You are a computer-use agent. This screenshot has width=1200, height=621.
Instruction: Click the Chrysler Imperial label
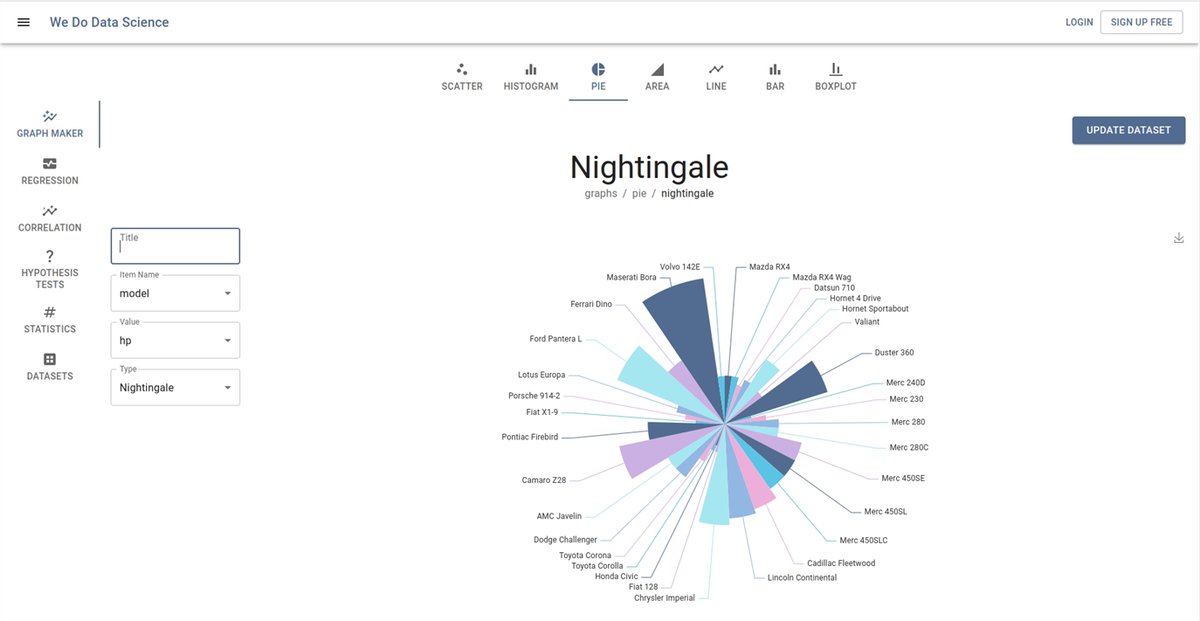pos(664,598)
